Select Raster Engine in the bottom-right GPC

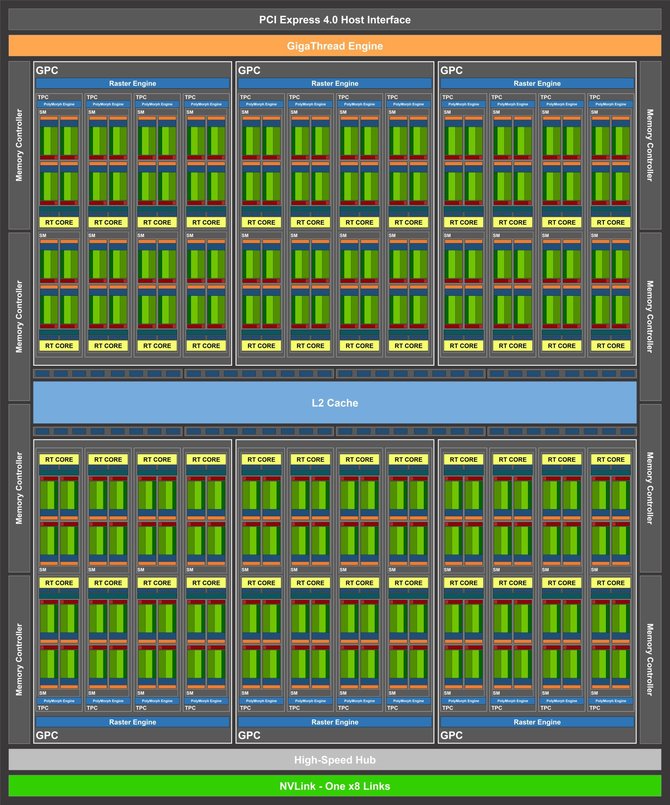[x=537, y=722]
